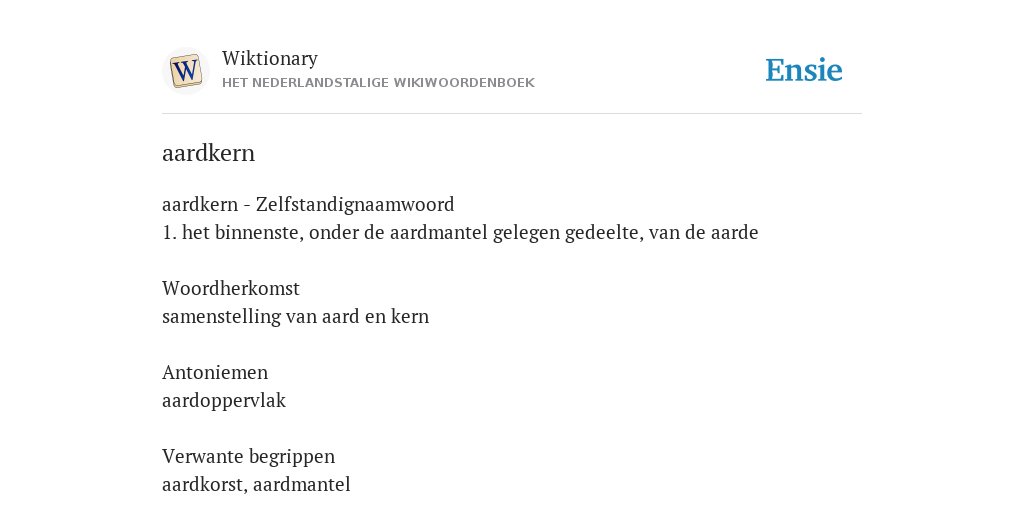This screenshot has height=512, width=1024.
Task: Select the text samenstelling van aard en kern
Action: click(295, 316)
